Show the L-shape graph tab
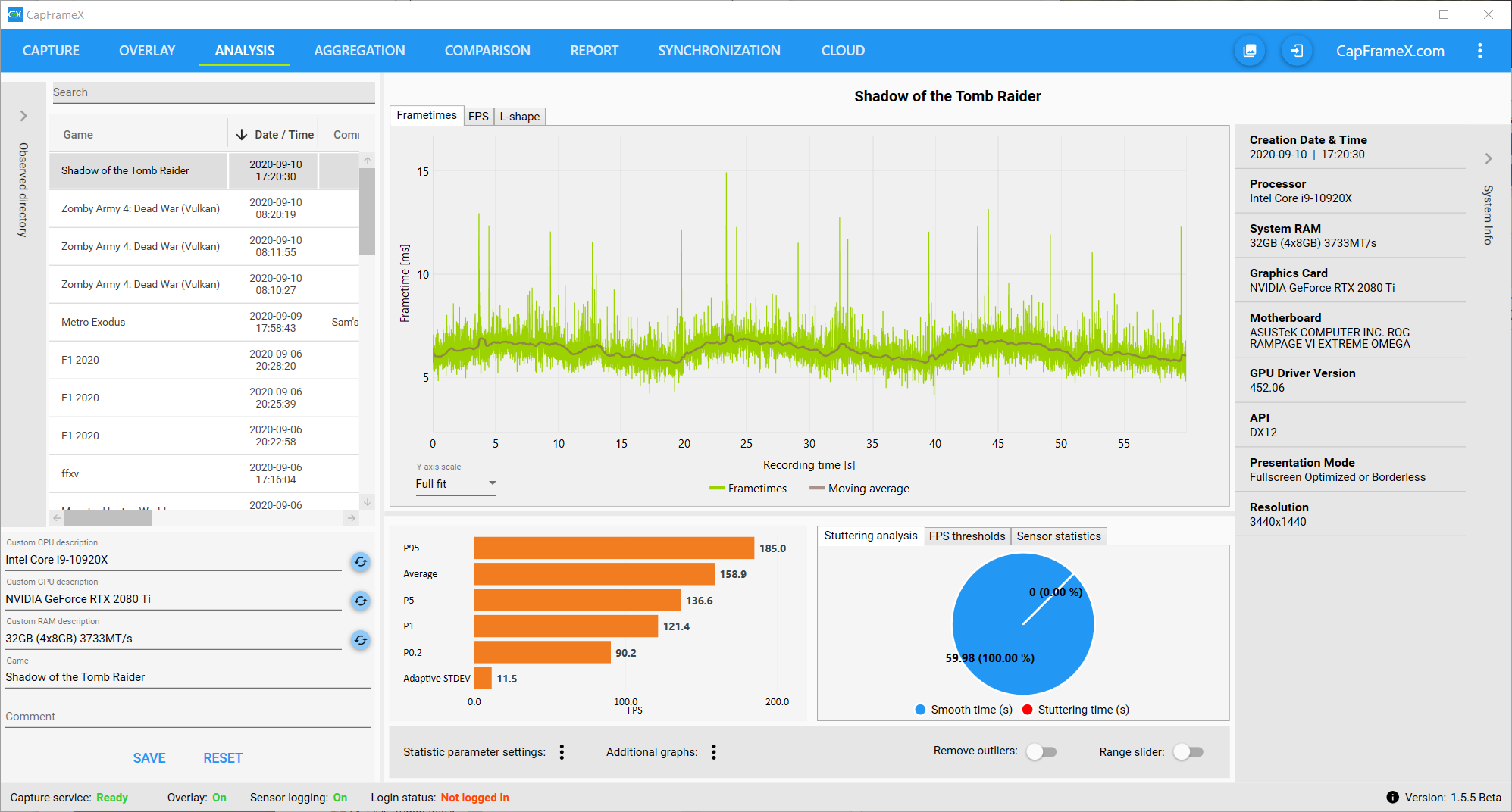The height and width of the screenshot is (812, 1512). pyautogui.click(x=520, y=117)
